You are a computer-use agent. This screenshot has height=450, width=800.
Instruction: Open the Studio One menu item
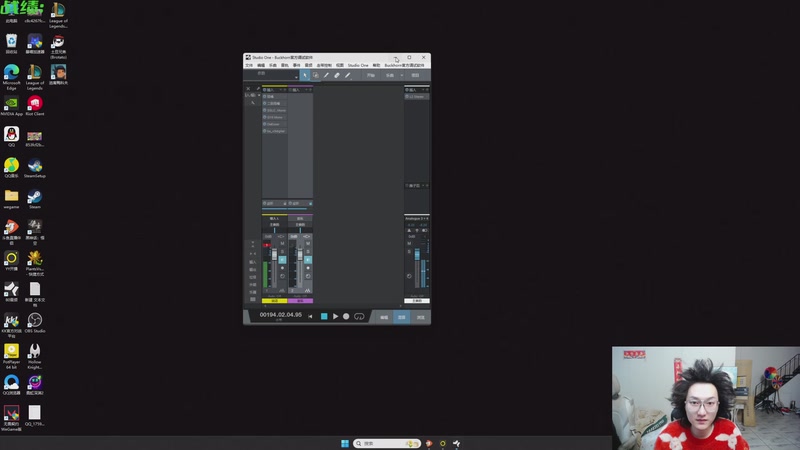click(x=358, y=65)
